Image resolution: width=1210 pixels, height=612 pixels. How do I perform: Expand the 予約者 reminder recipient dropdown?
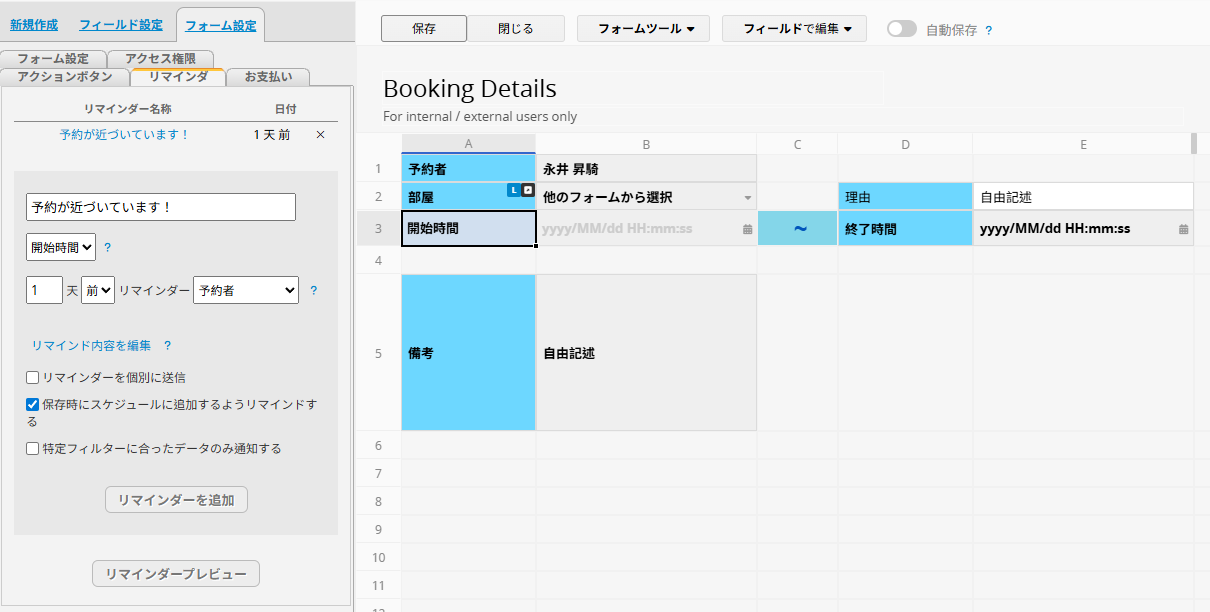coord(245,290)
